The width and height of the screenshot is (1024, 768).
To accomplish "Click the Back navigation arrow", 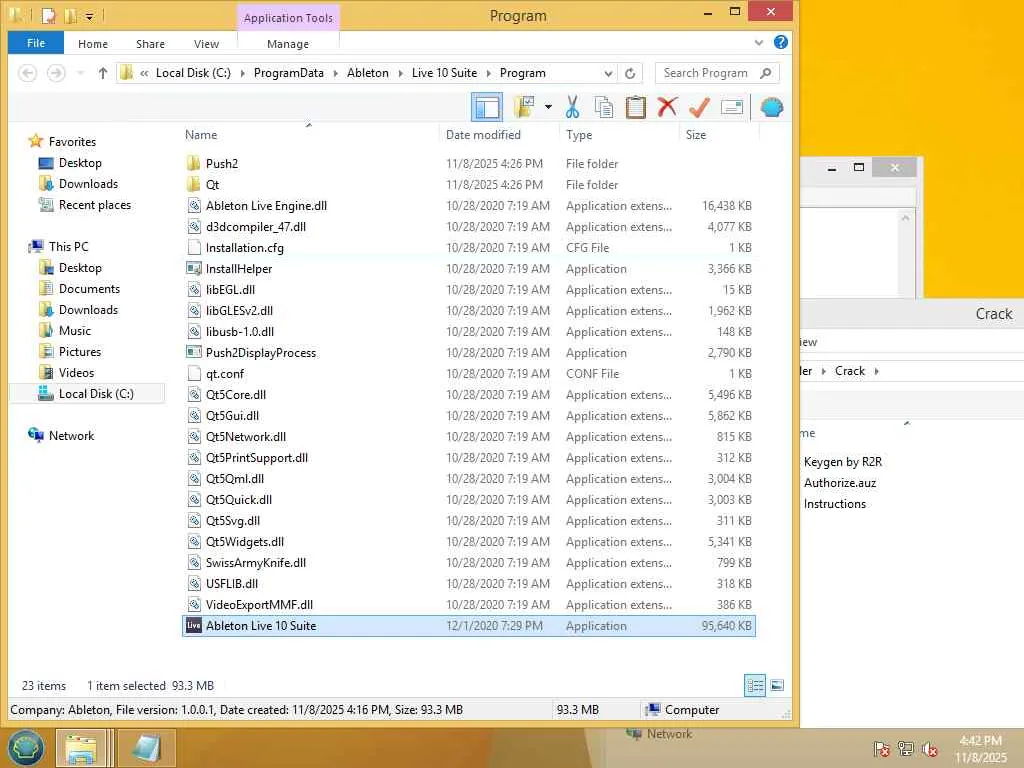I will coord(27,73).
